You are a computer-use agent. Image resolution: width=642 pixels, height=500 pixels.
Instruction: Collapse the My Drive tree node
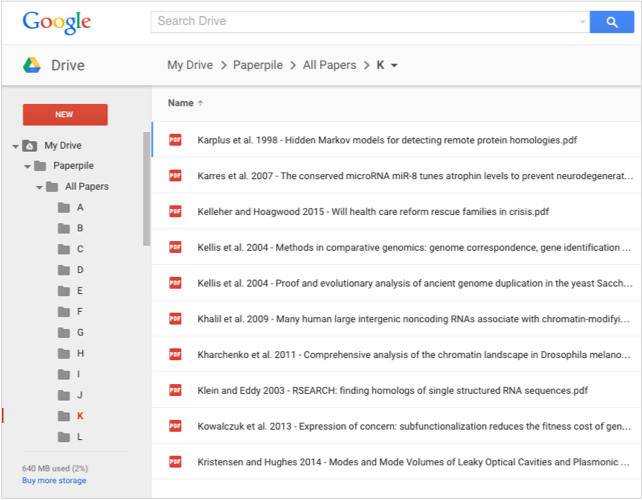click(15, 146)
